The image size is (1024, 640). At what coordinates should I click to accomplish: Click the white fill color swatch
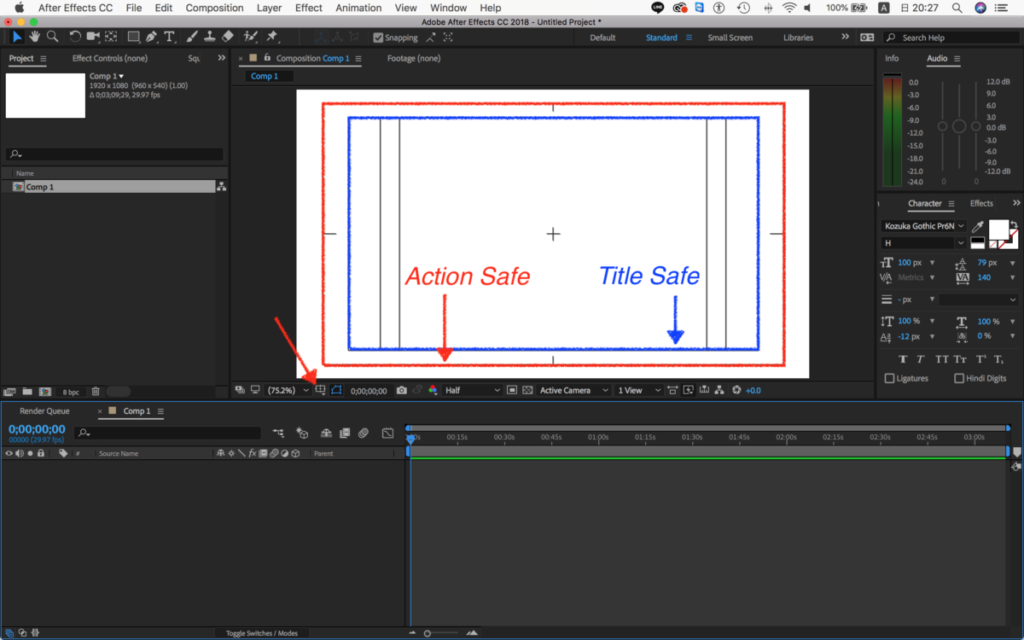click(x=998, y=229)
